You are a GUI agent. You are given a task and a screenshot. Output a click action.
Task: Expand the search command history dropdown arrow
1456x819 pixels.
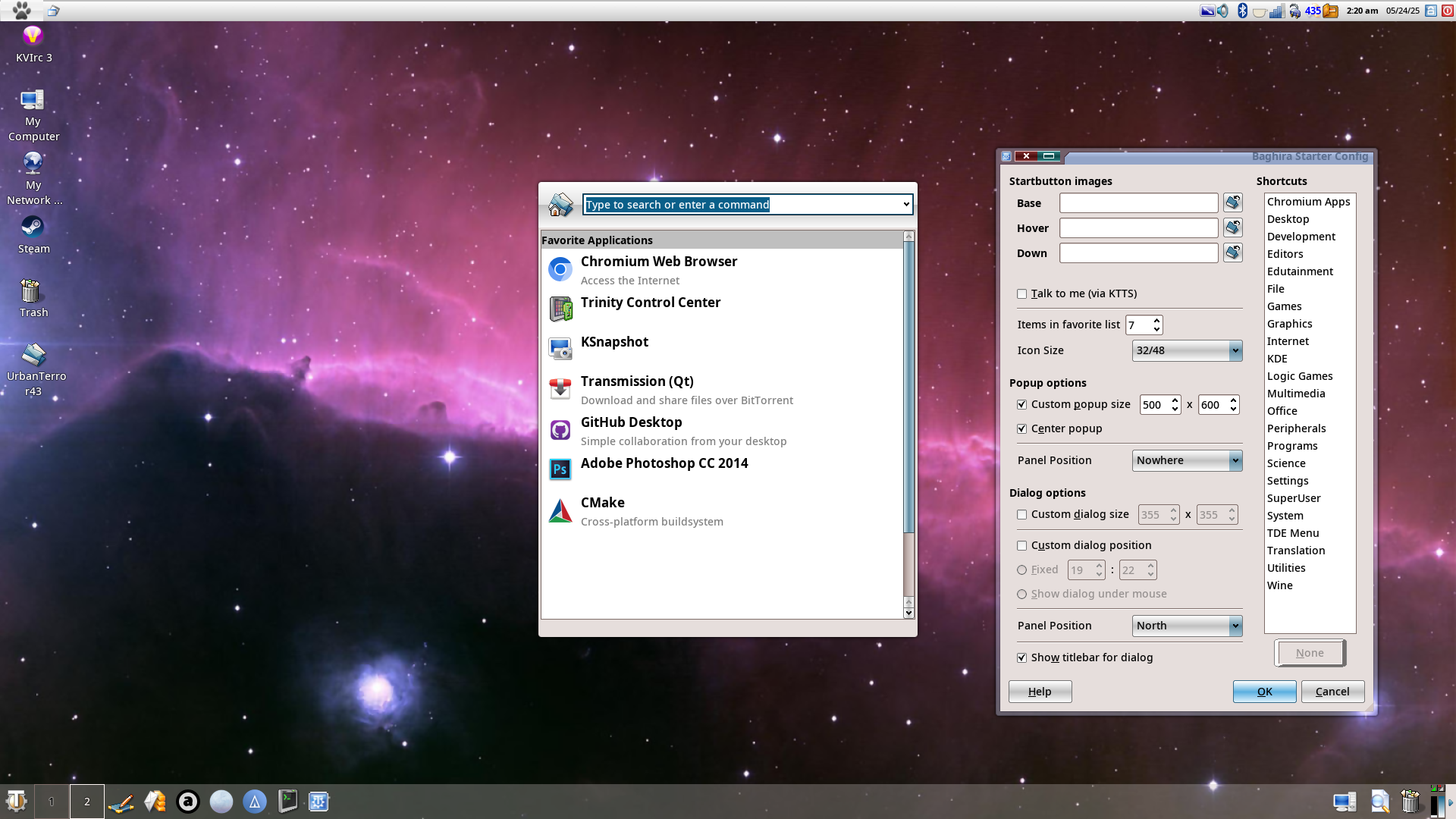[905, 205]
